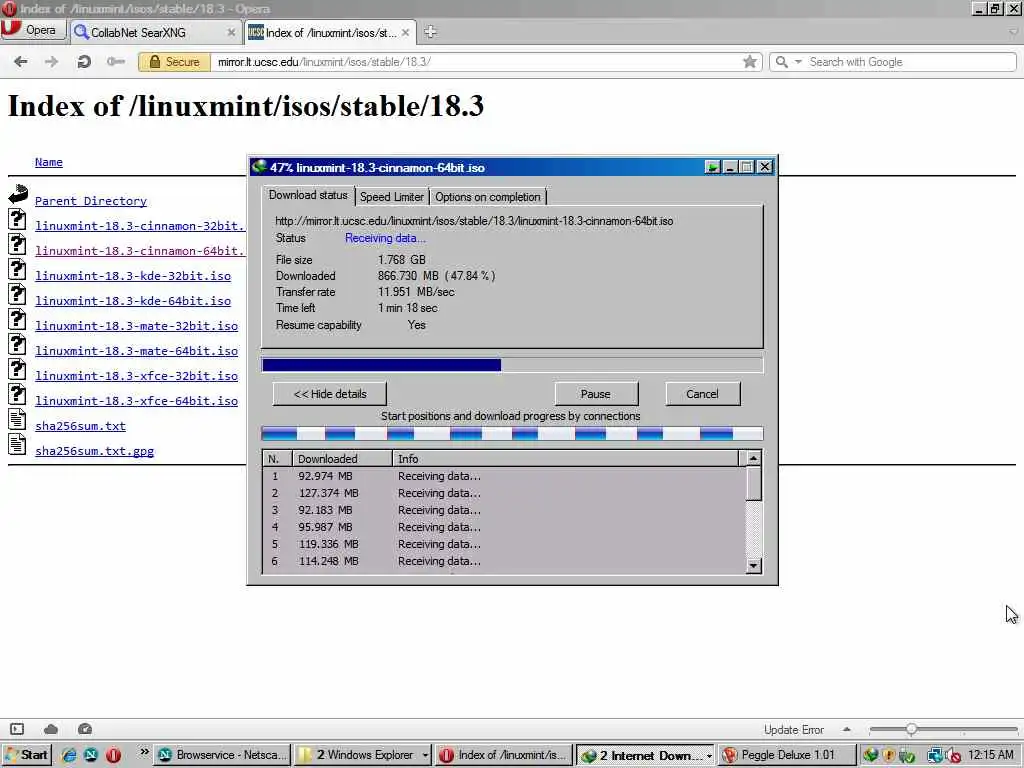Image resolution: width=1024 pixels, height=768 pixels.
Task: Click the address bar URL field
Action: click(x=477, y=62)
